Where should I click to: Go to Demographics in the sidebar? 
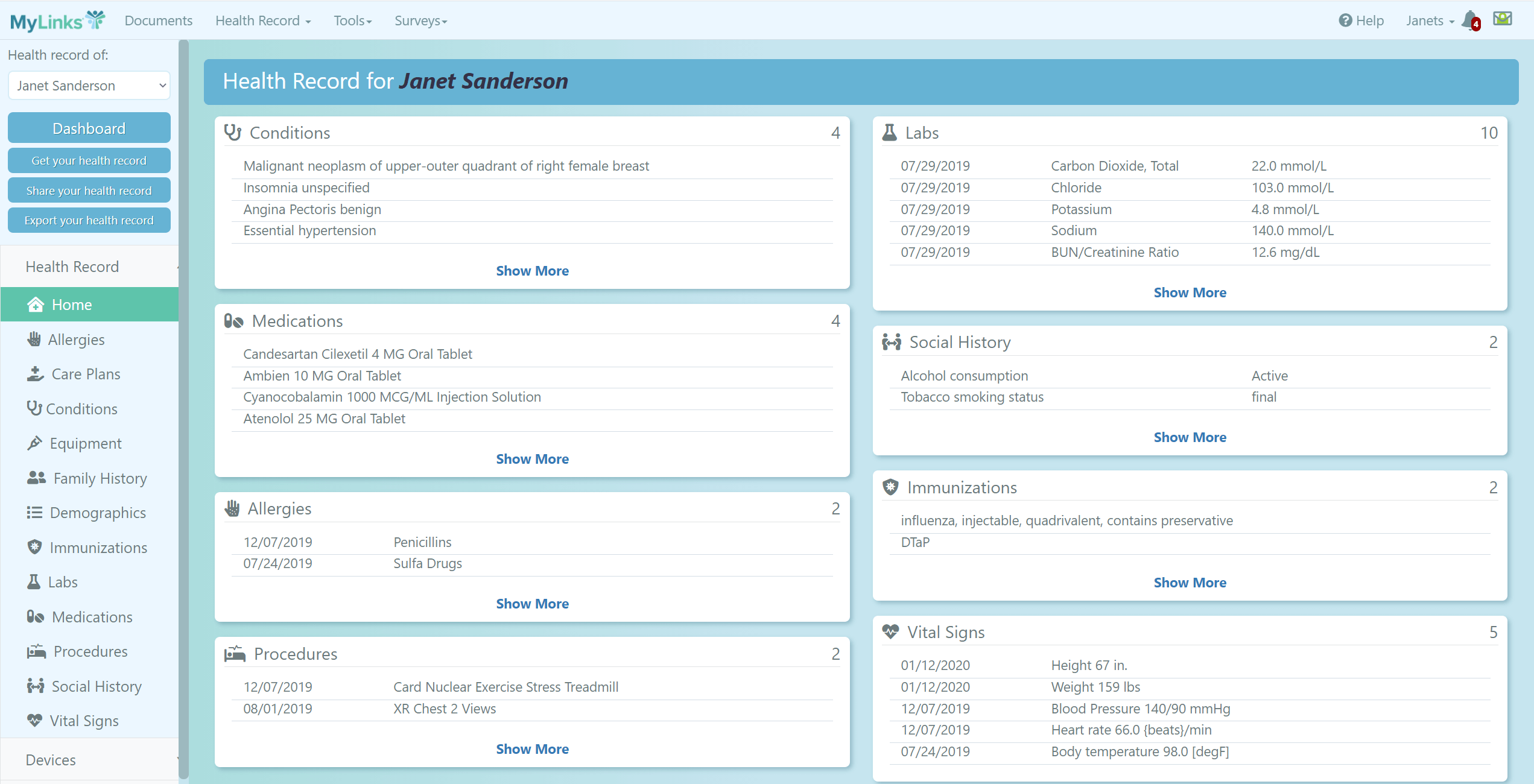89,513
